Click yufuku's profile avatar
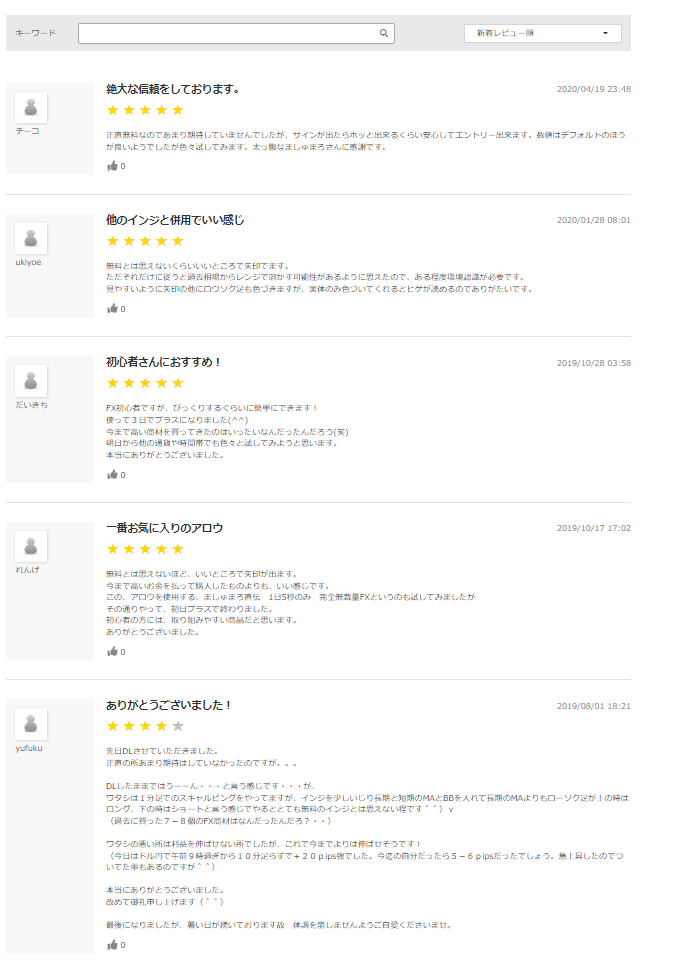 [31, 724]
